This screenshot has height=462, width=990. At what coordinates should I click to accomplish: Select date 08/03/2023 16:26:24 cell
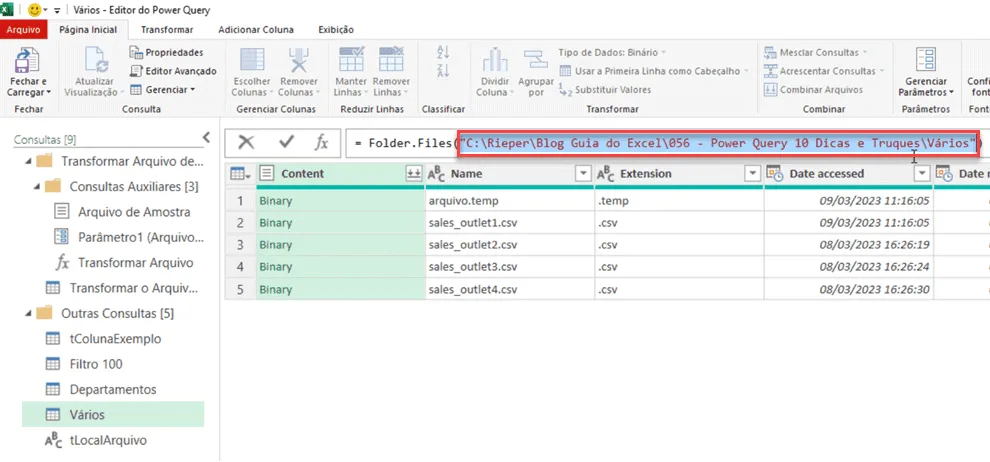click(849, 267)
